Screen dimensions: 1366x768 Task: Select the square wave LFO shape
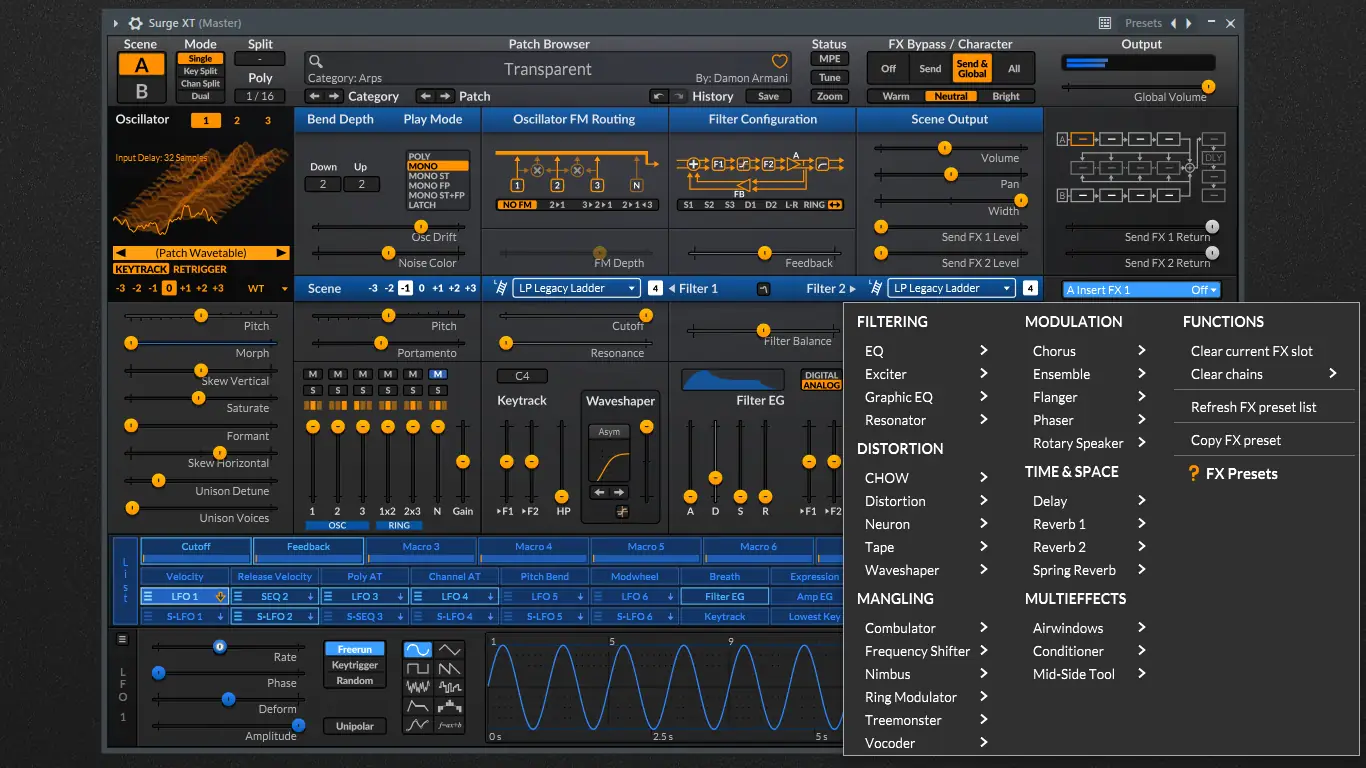click(417, 668)
